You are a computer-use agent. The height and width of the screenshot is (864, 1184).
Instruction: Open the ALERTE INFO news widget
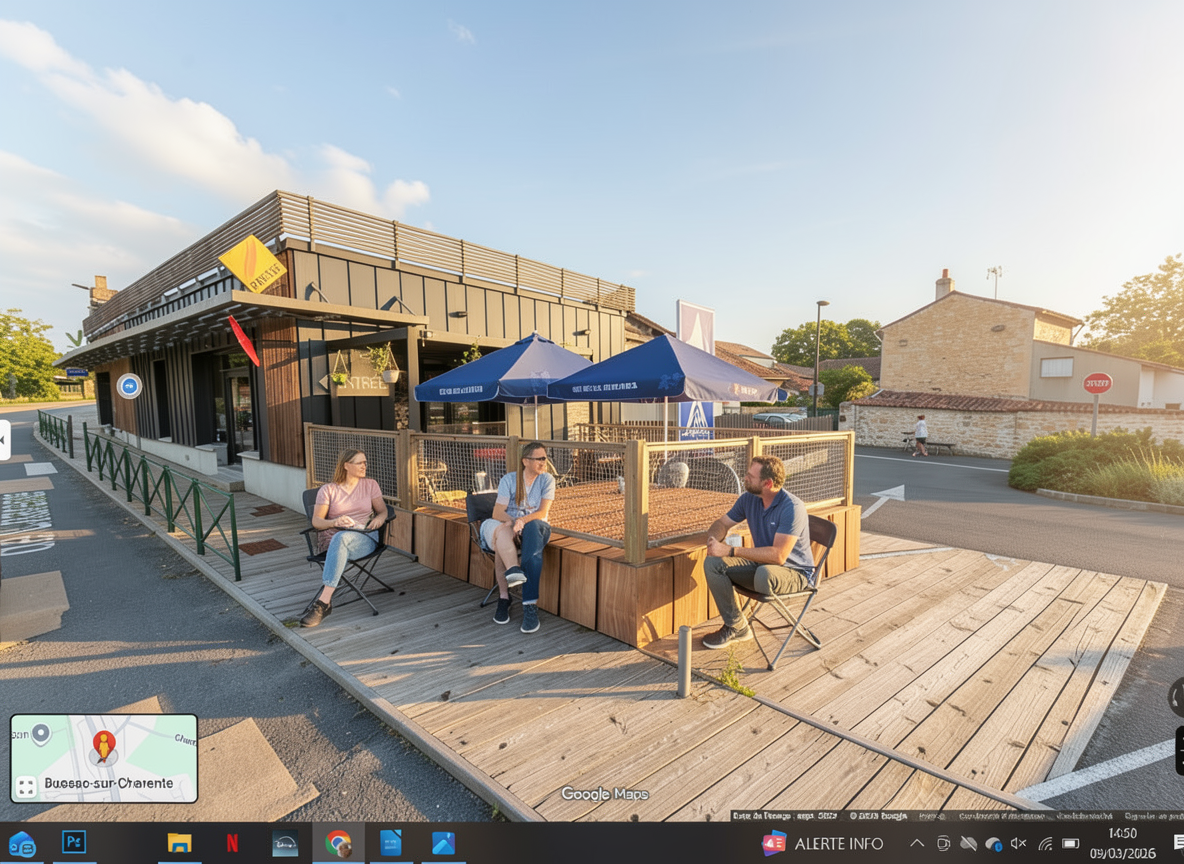823,843
